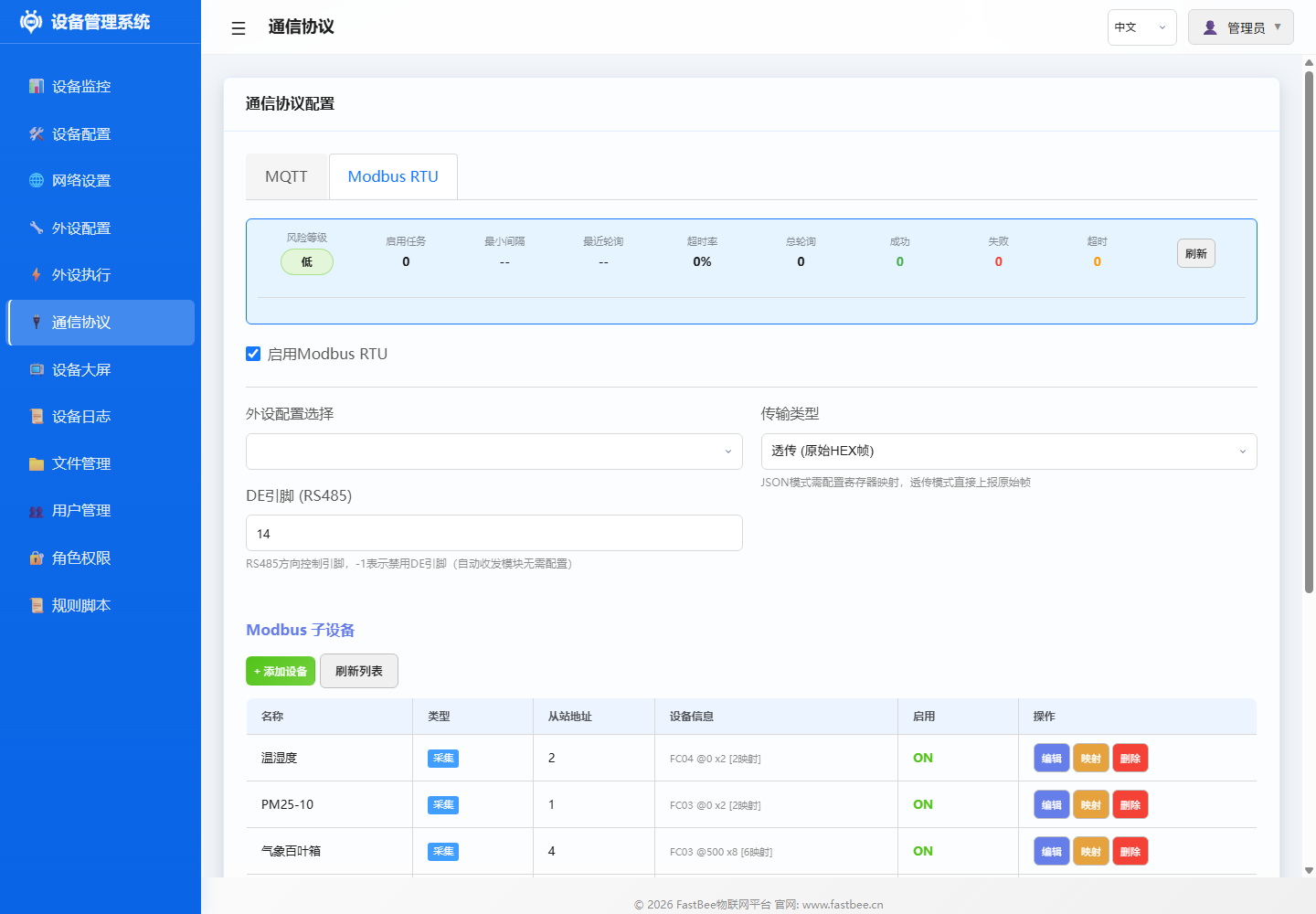Image resolution: width=1316 pixels, height=914 pixels.
Task: Open 设备监控 in the sidebar
Action: [x=101, y=86]
